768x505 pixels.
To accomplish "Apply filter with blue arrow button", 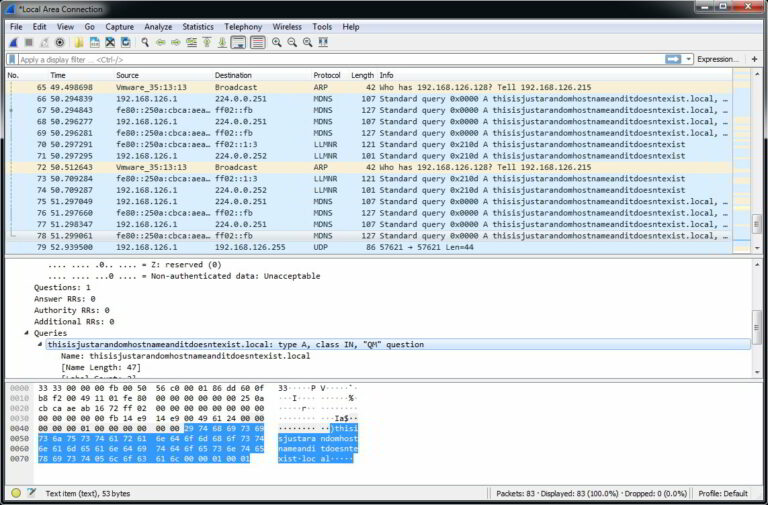I will (x=673, y=59).
